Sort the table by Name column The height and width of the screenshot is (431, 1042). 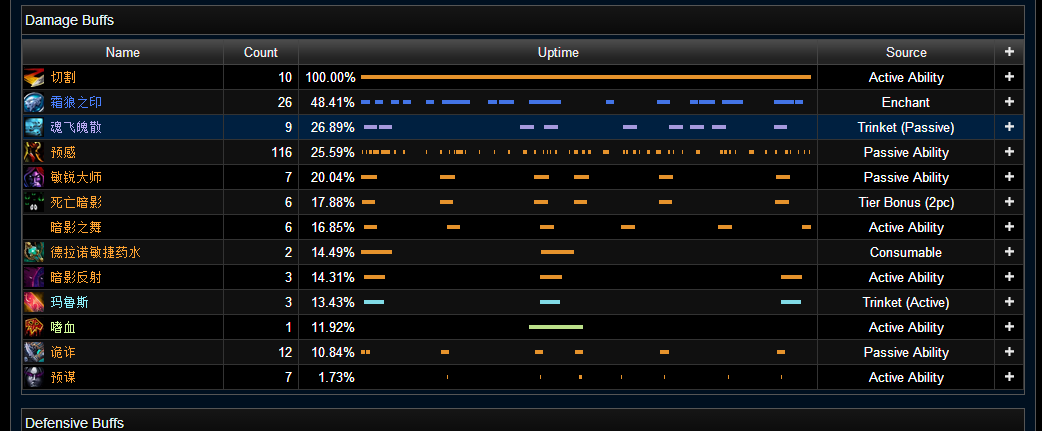pyautogui.click(x=123, y=52)
